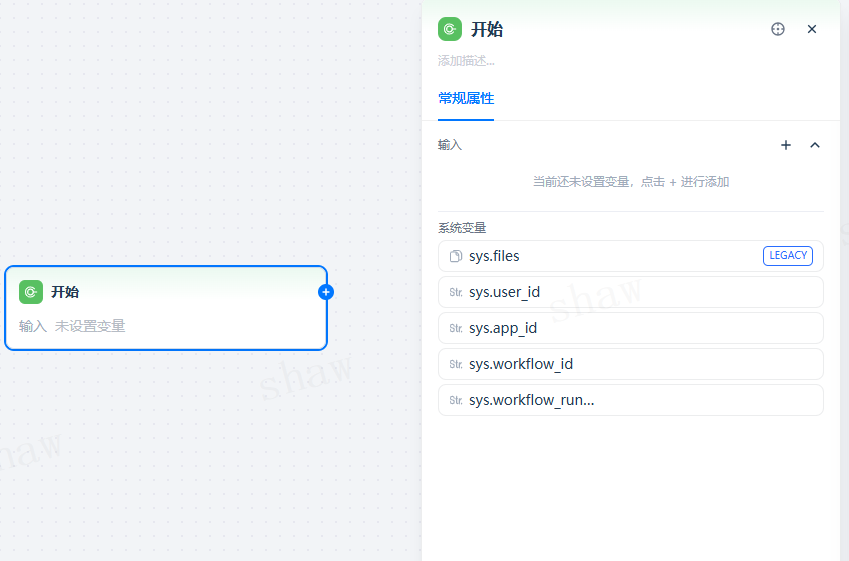Select the sys.workflow_run... variable row
849x561 pixels.
tap(630, 400)
